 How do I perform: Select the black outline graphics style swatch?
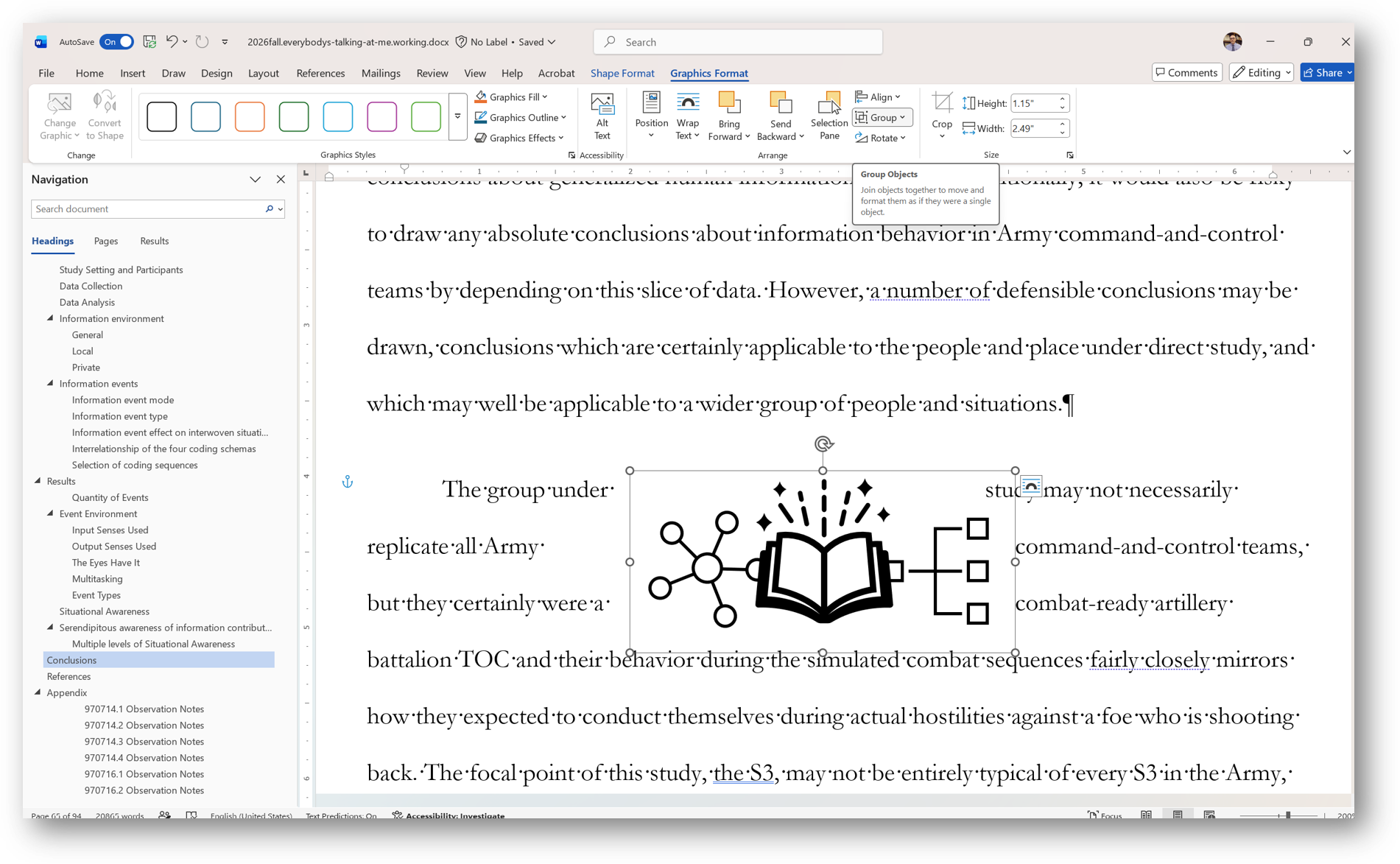(x=162, y=116)
